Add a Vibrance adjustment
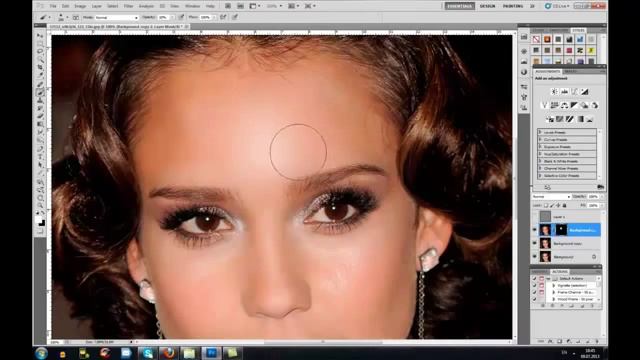Screen dimensions: 640x360 click(x=544, y=105)
